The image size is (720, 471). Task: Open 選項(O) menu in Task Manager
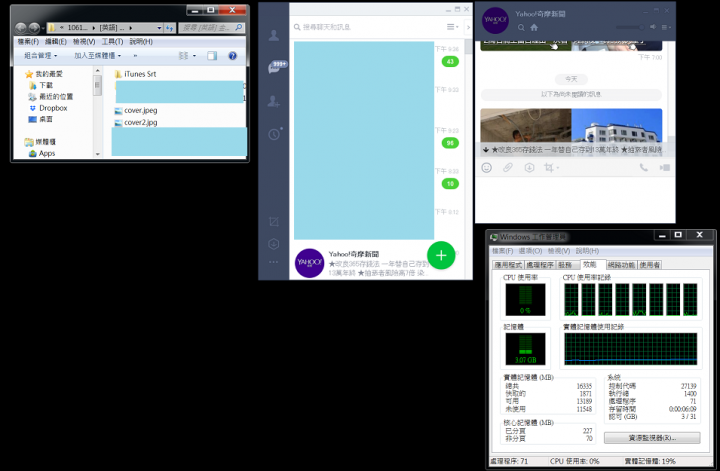tap(530, 251)
